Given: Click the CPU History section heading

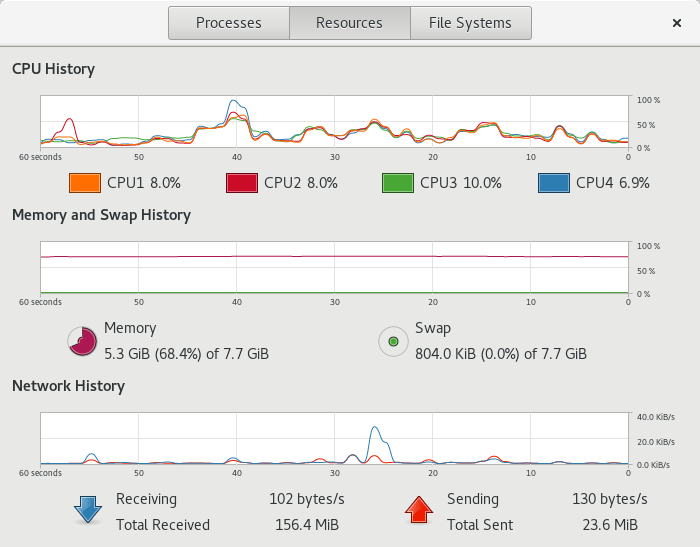Looking at the screenshot, I should (x=53, y=69).
